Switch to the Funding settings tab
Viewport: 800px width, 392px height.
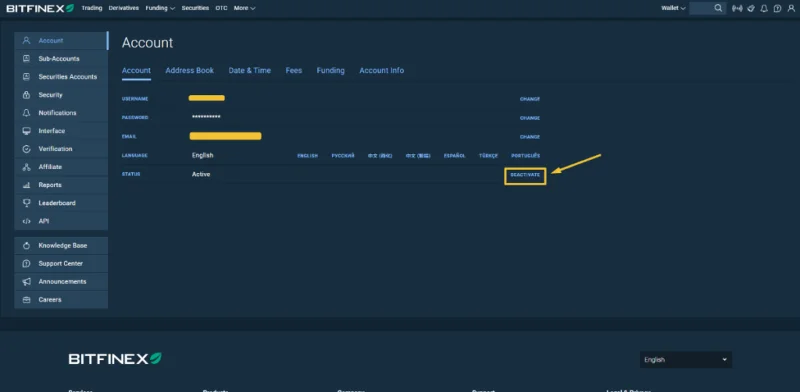(331, 70)
